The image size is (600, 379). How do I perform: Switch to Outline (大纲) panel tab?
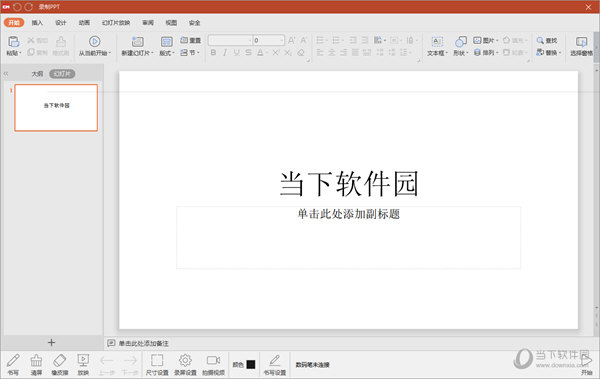pos(37,74)
